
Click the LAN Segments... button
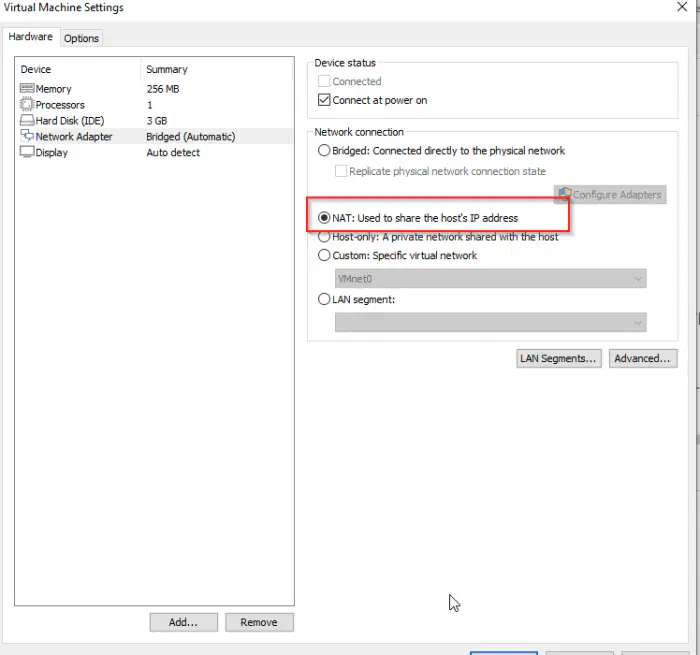click(558, 358)
